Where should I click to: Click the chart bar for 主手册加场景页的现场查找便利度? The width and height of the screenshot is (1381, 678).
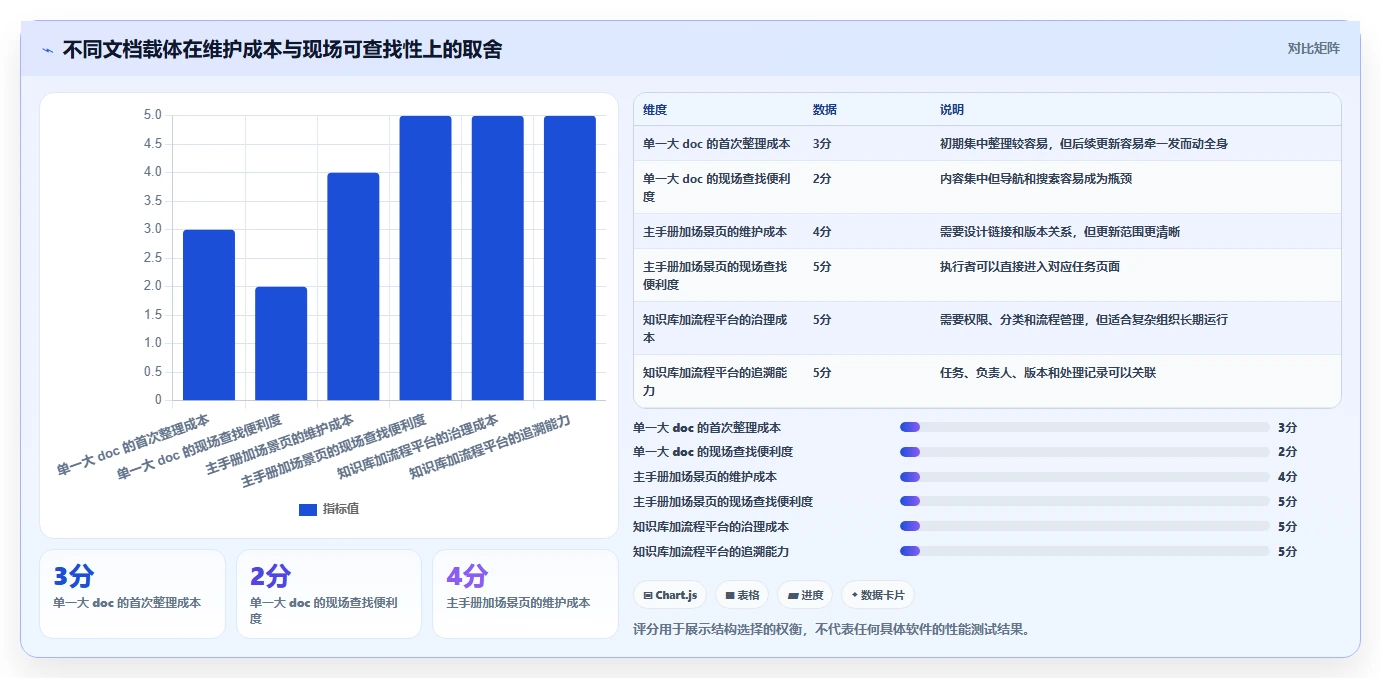[425, 258]
